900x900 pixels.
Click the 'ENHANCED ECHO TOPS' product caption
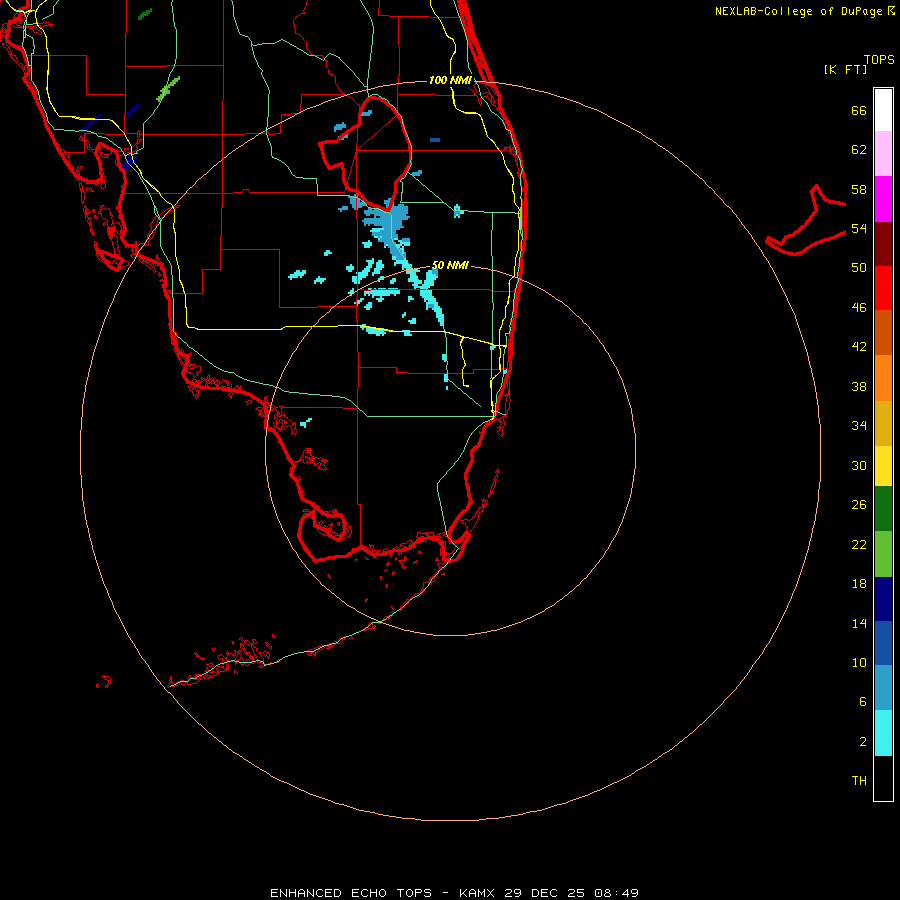pyautogui.click(x=351, y=893)
